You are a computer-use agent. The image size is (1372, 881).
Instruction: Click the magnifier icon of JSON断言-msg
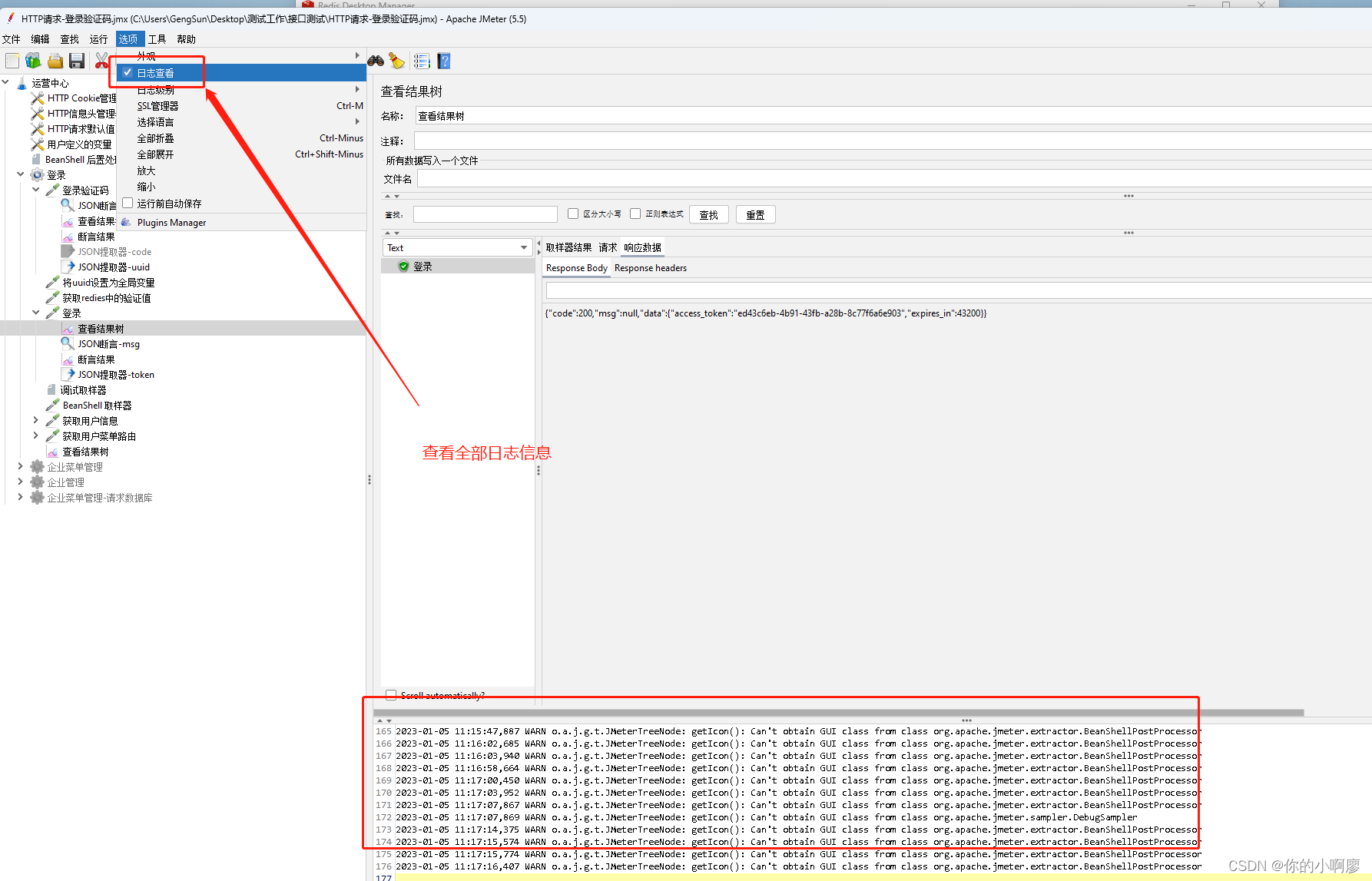[68, 344]
